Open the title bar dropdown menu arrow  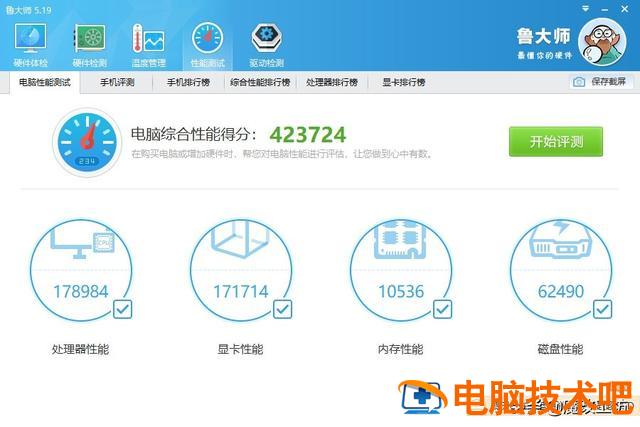[x=585, y=9]
